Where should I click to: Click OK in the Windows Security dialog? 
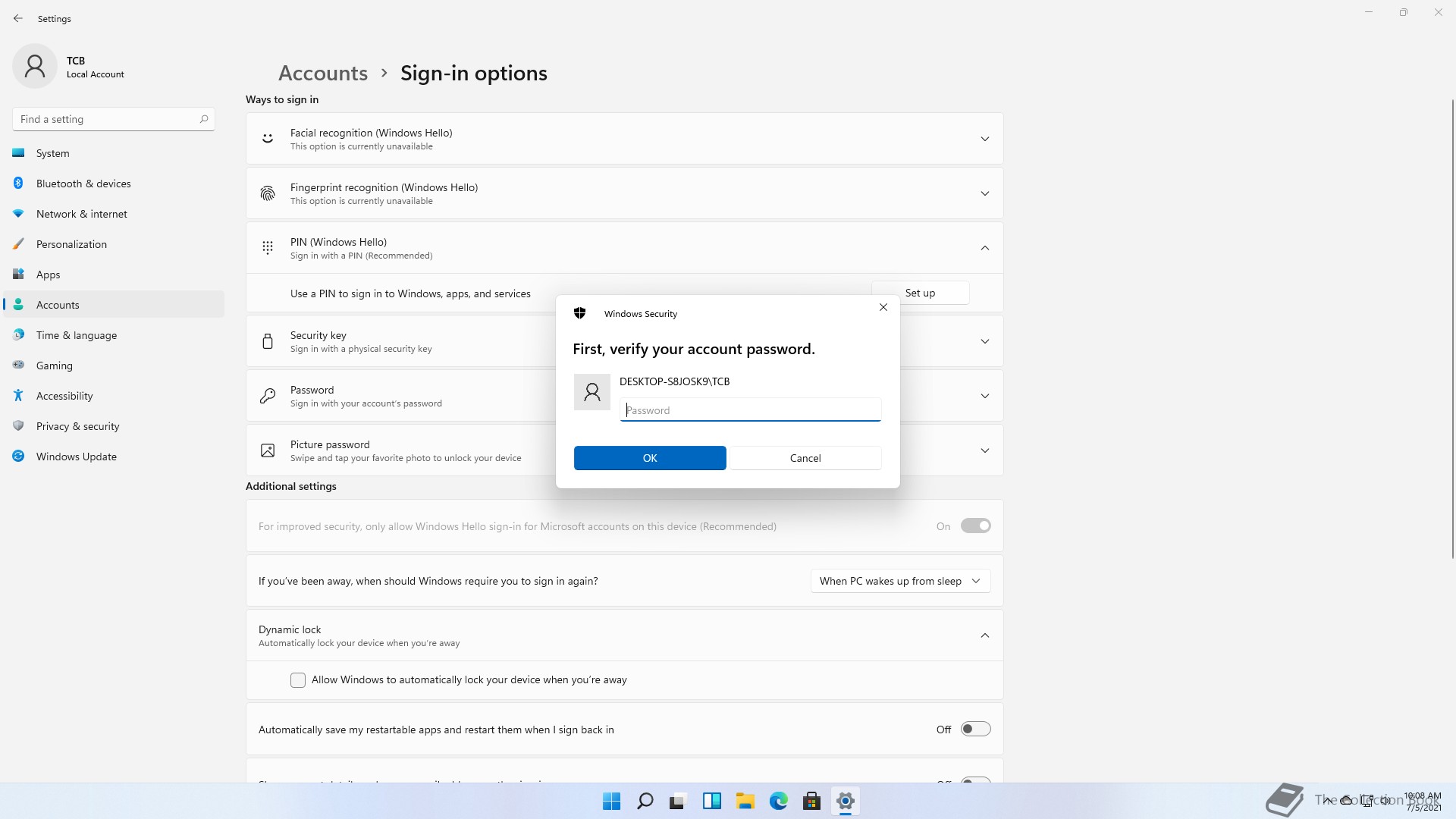[x=650, y=458]
